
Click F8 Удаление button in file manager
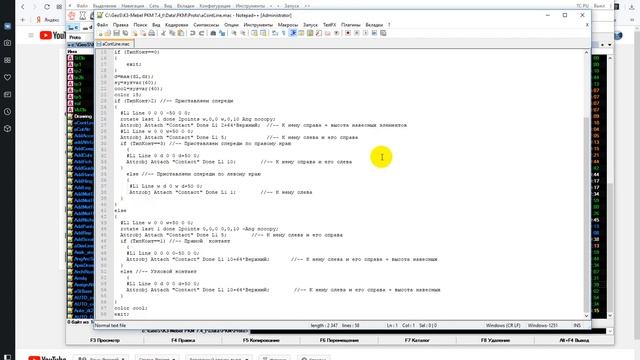(x=495, y=340)
